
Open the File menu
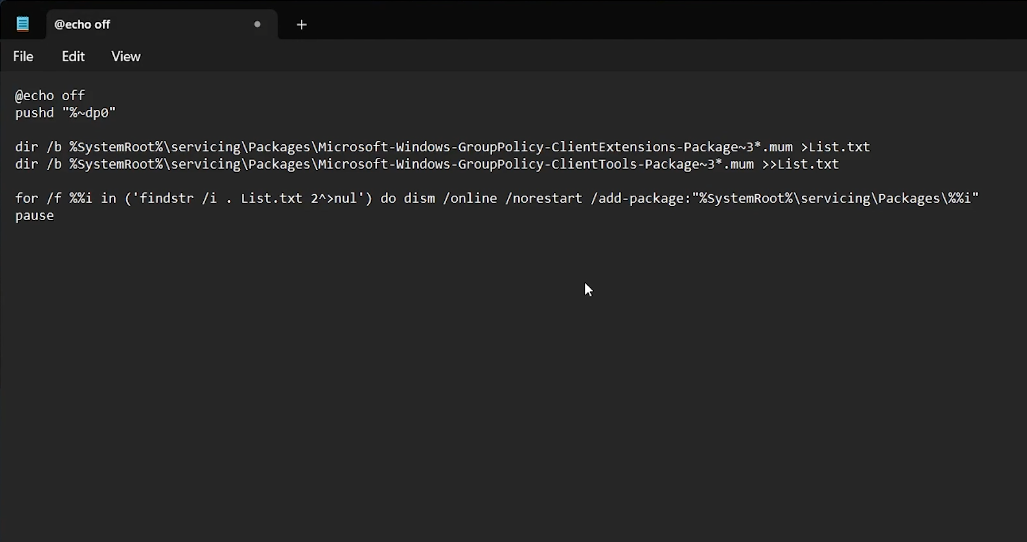point(23,56)
